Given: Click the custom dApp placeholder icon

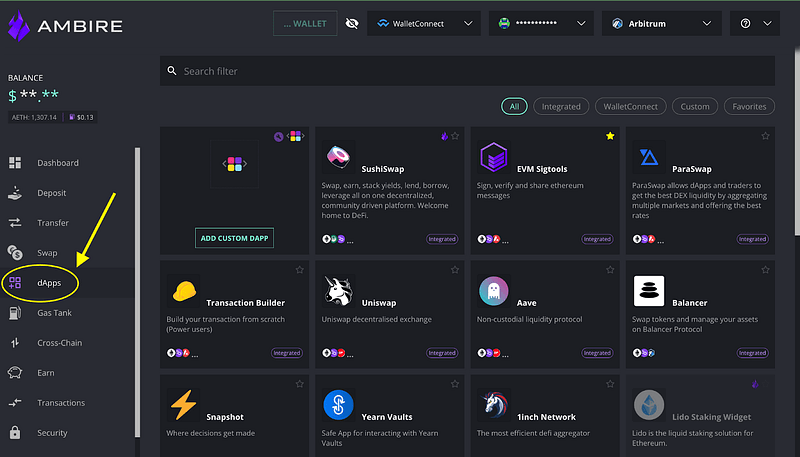Looking at the screenshot, I should tap(235, 164).
